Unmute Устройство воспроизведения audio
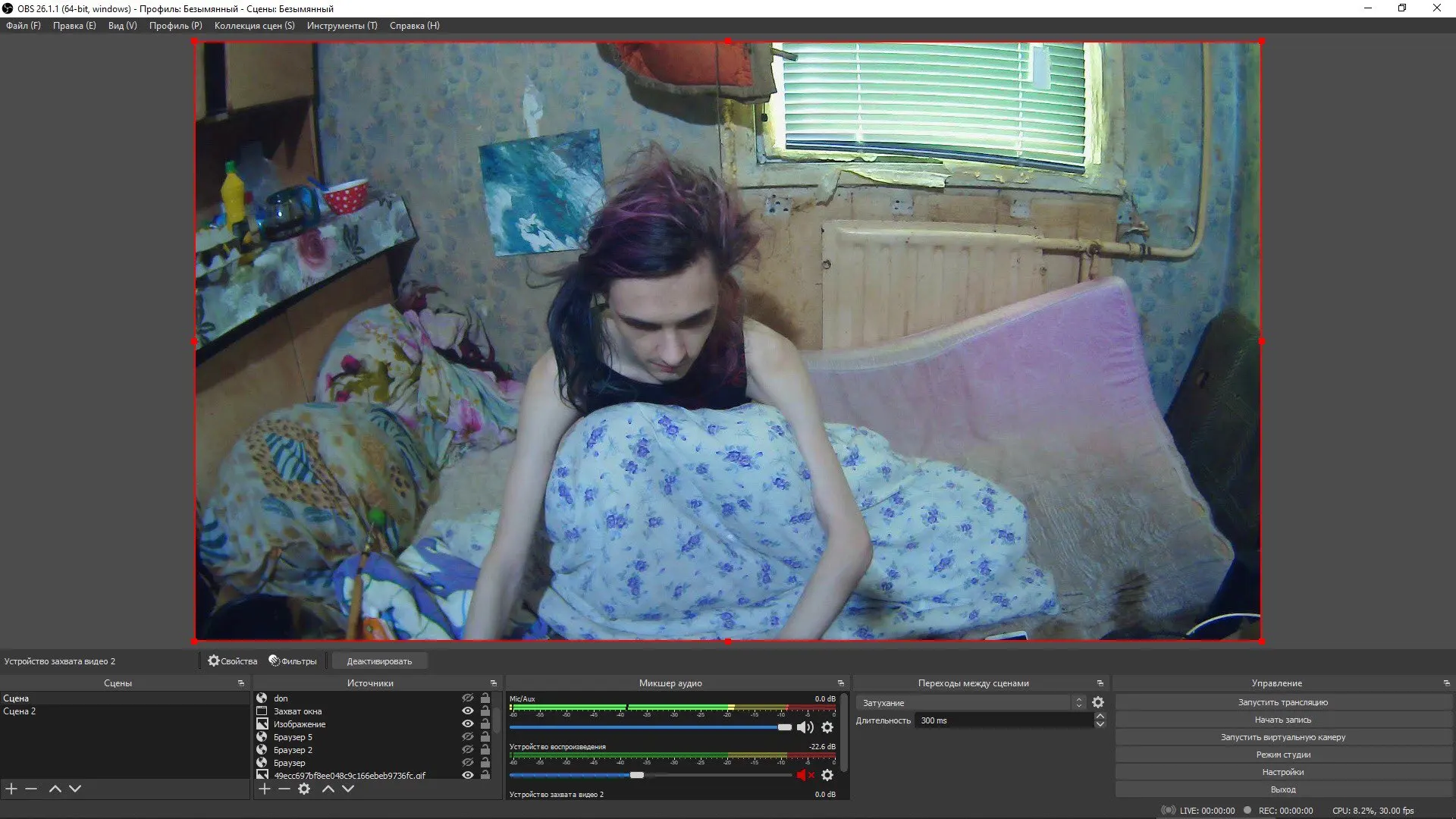 coord(805,775)
